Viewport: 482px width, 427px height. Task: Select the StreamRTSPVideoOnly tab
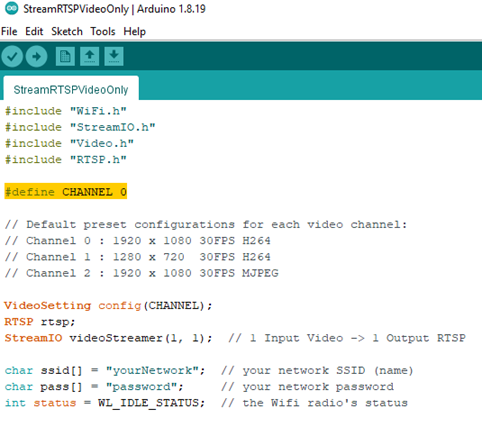[71, 90]
